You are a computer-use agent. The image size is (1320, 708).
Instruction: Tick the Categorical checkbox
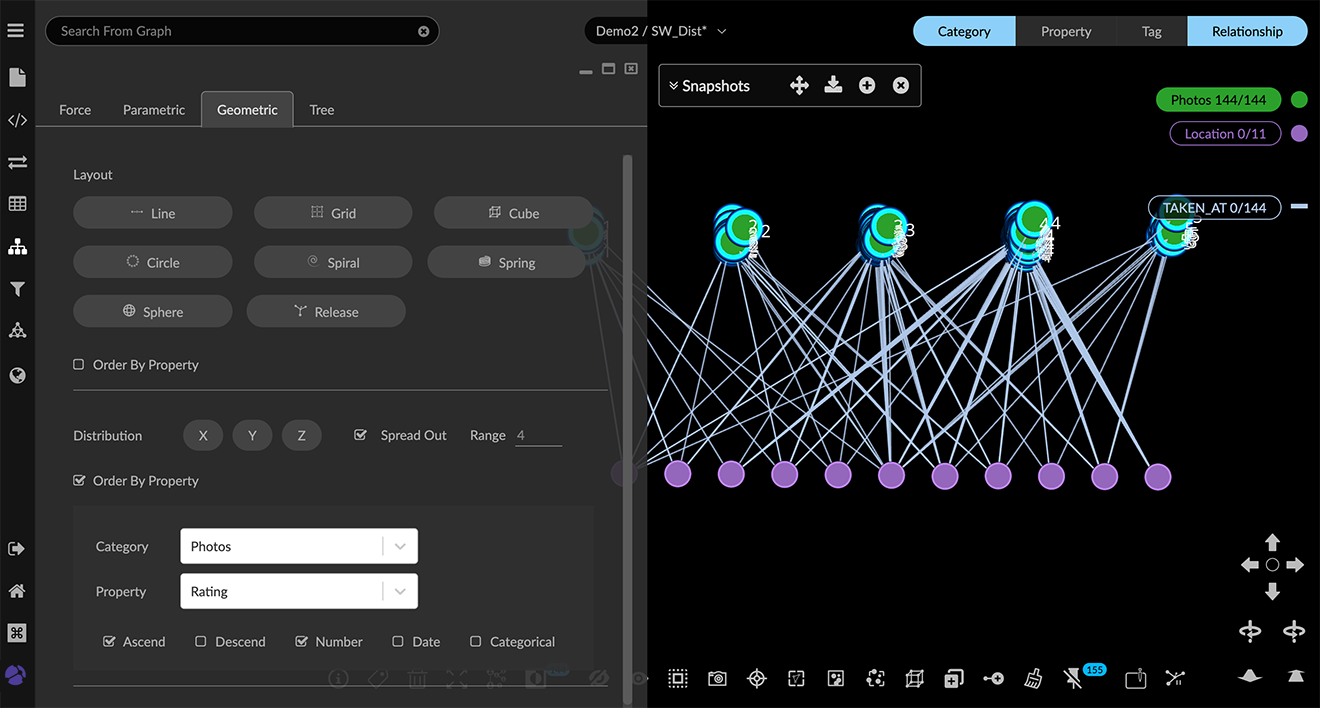(x=476, y=642)
